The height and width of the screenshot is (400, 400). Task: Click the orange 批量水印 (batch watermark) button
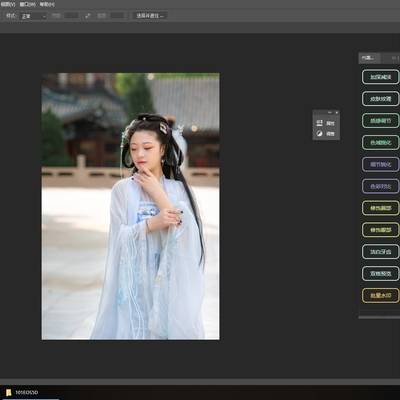pos(380,295)
